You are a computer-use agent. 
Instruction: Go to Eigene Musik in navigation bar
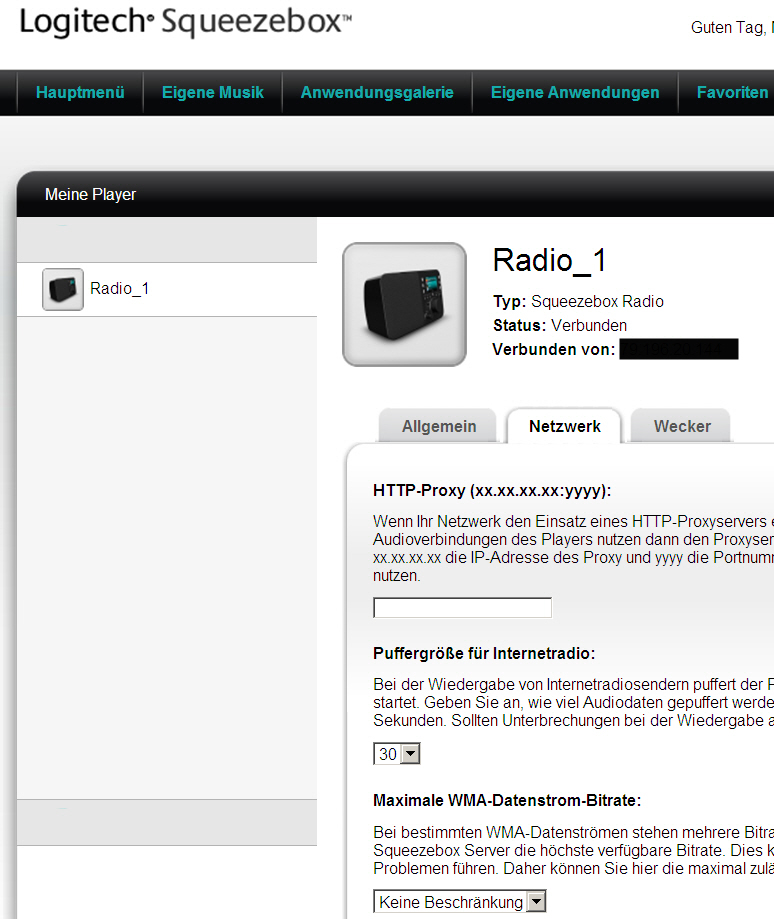(x=212, y=92)
